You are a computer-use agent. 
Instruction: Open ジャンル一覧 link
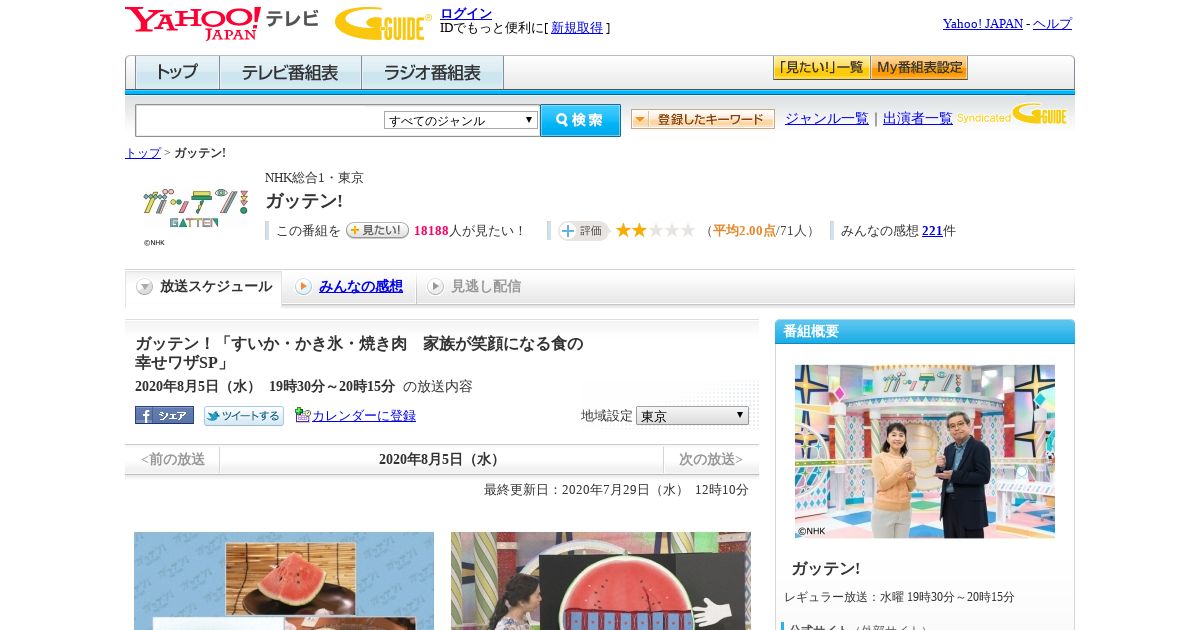tap(827, 118)
